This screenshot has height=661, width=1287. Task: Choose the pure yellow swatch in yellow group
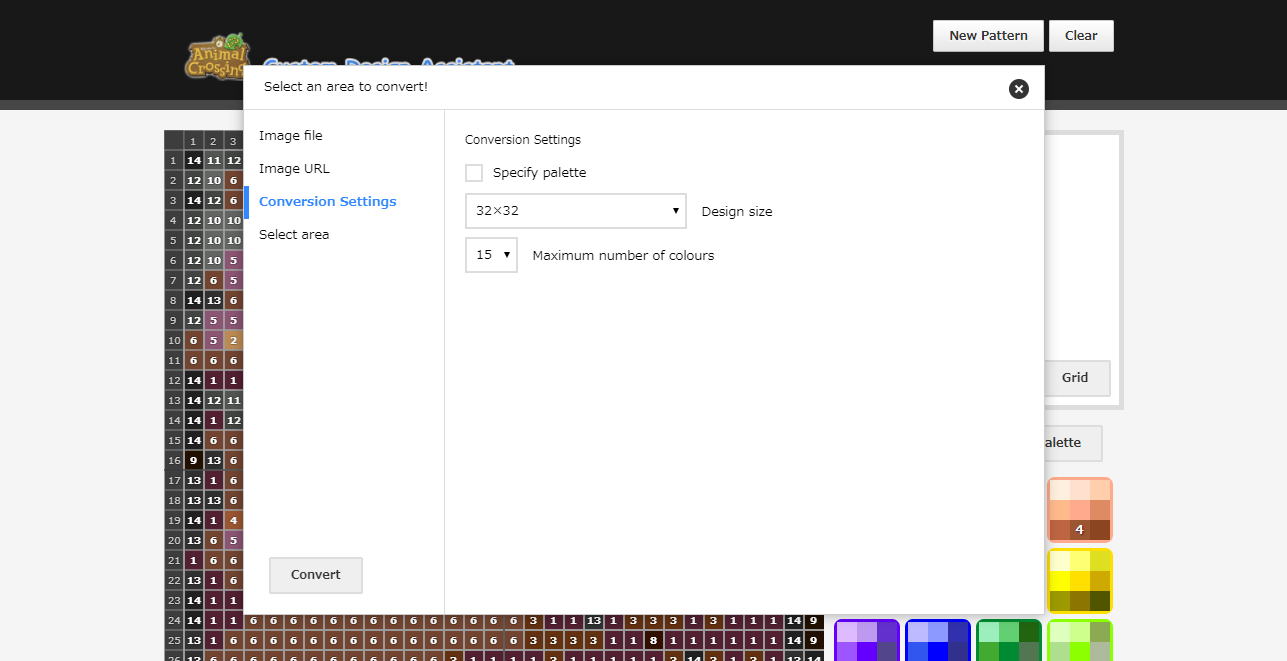click(x=1060, y=581)
